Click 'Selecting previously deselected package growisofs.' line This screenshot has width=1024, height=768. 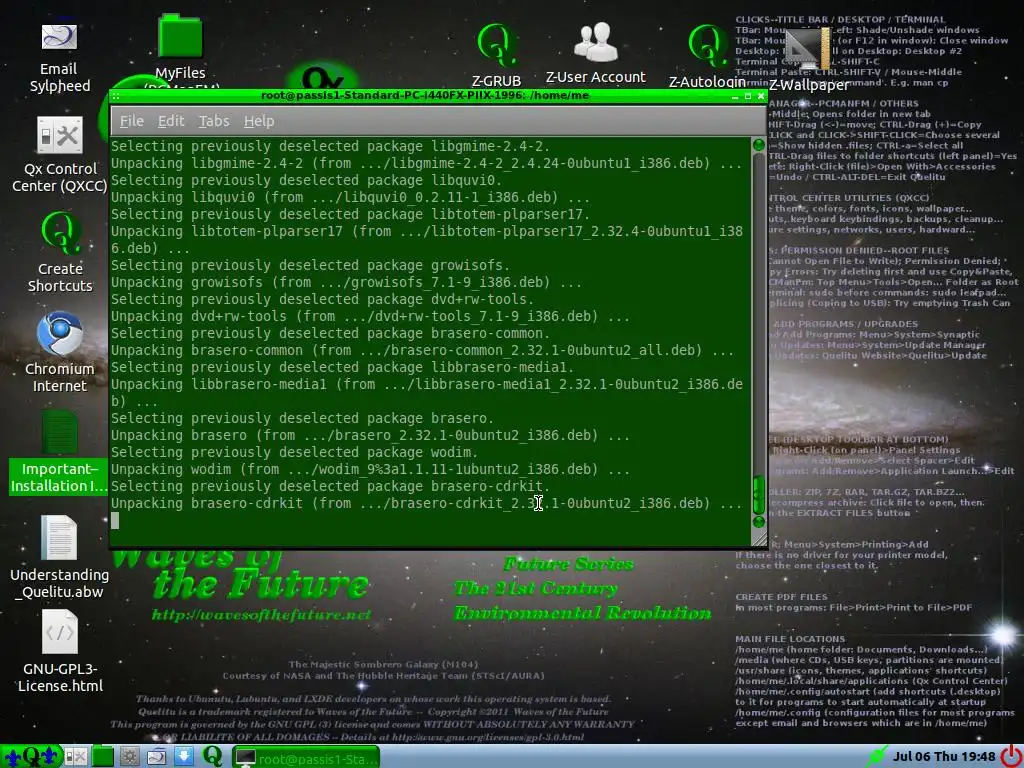[310, 266]
